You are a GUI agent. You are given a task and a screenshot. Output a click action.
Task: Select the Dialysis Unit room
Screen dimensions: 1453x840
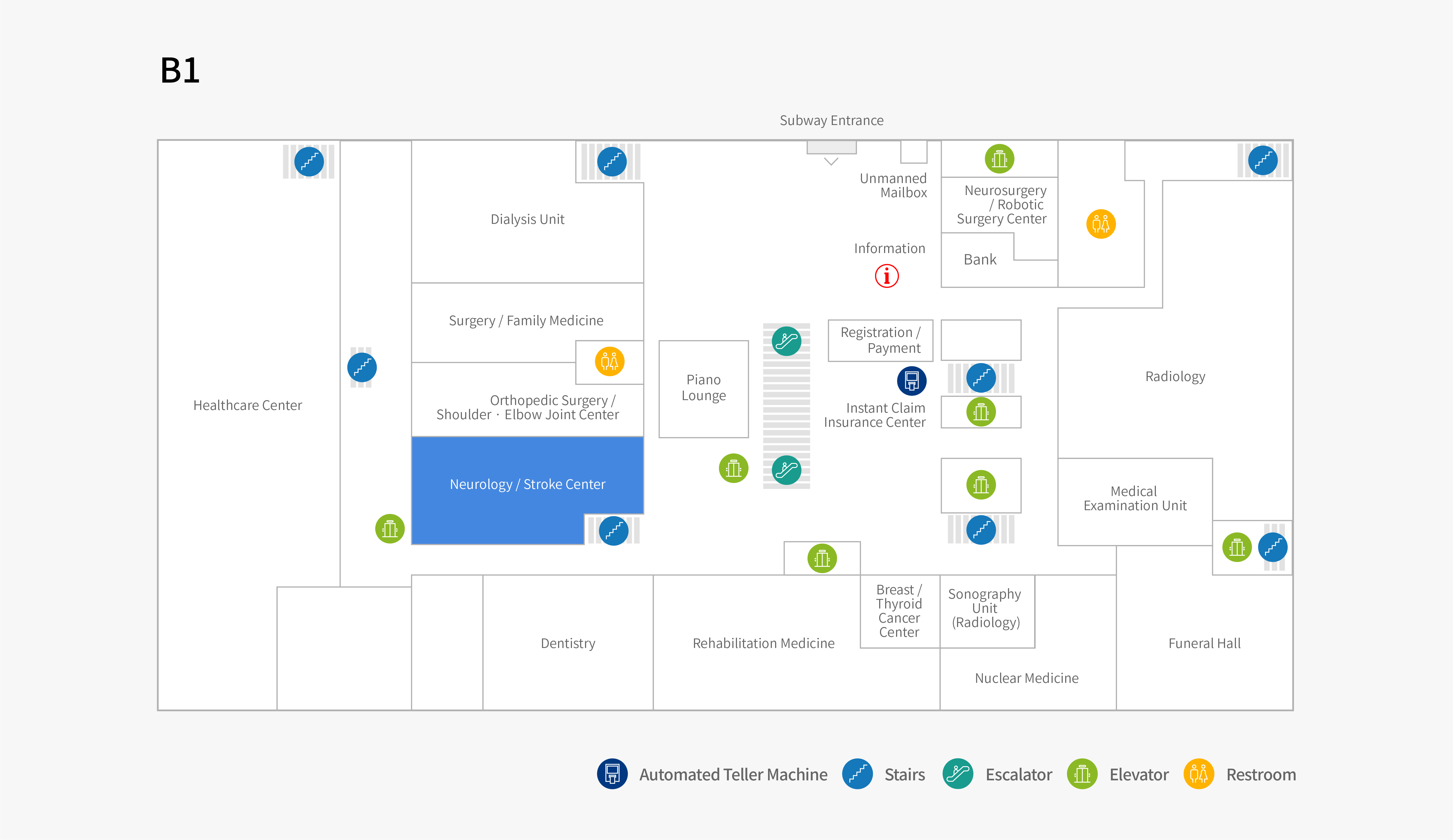527,219
